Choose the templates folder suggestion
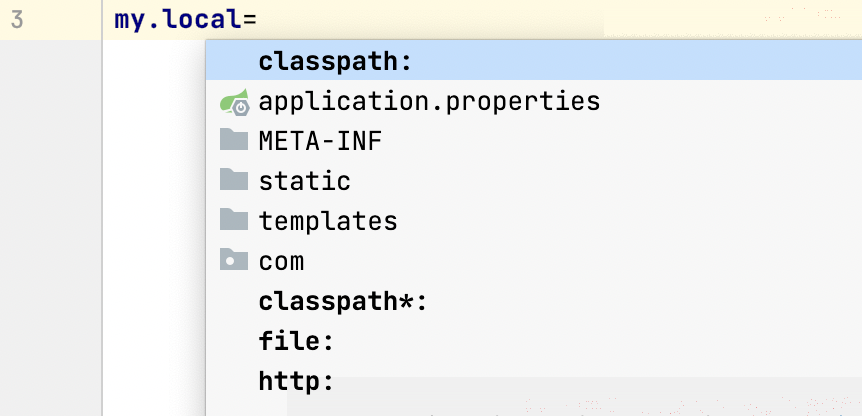 [534, 221]
